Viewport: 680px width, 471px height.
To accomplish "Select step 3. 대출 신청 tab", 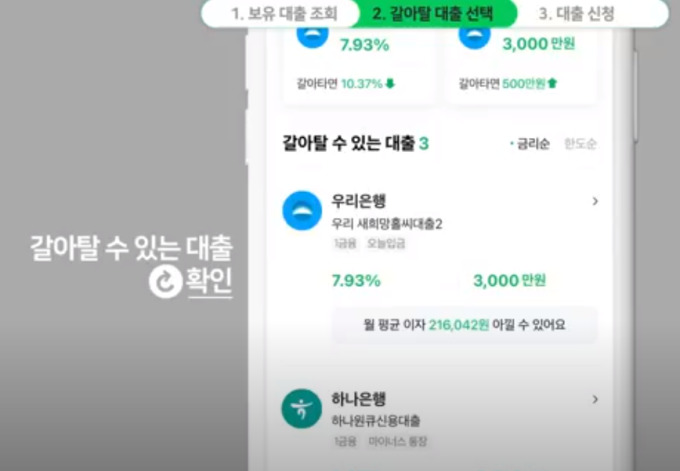I will [576, 14].
